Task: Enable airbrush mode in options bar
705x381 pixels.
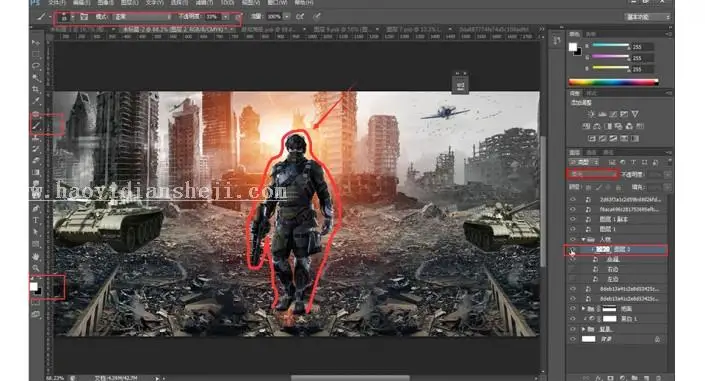Action: 300,17
